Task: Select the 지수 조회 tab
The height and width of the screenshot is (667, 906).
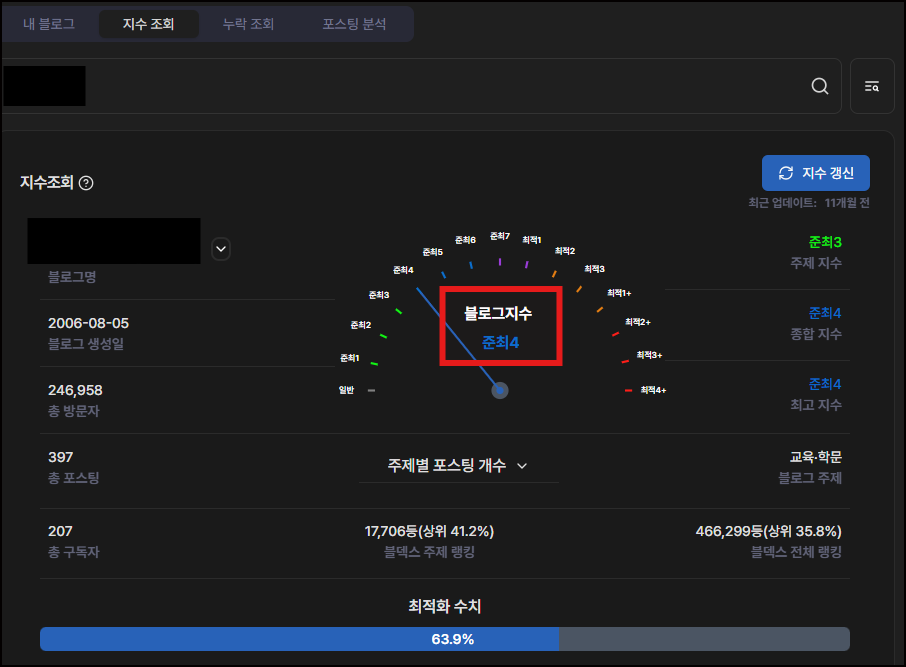Action: click(148, 23)
